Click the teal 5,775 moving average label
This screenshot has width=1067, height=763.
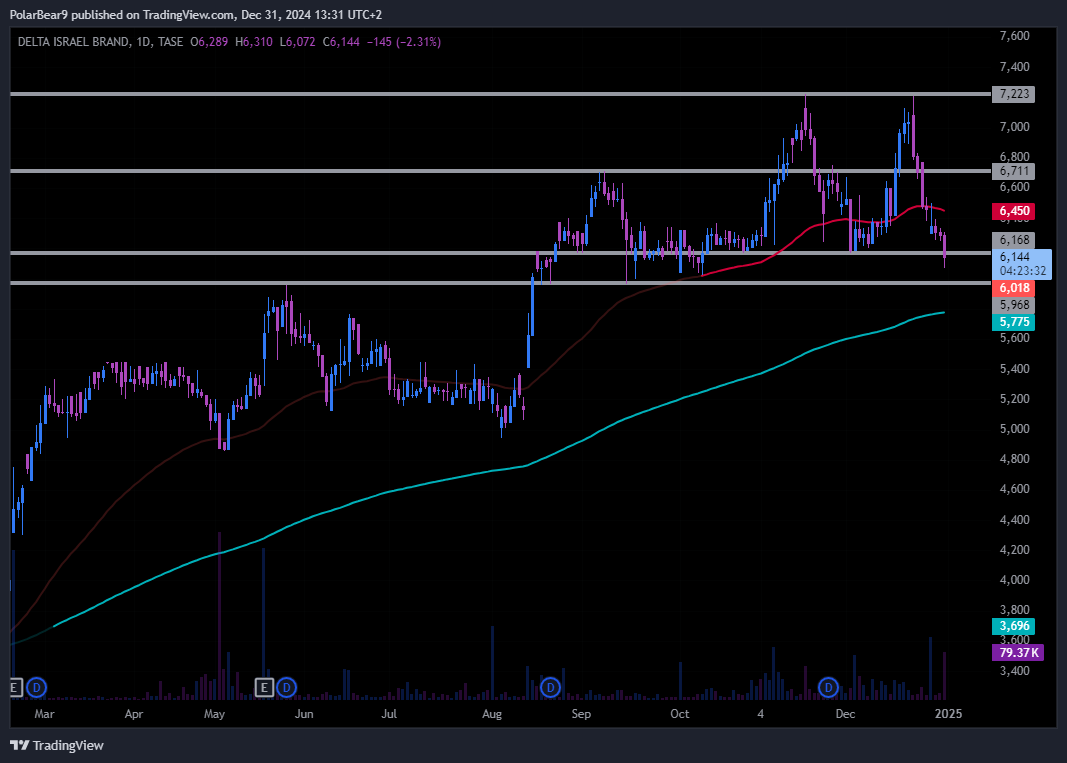click(1013, 322)
